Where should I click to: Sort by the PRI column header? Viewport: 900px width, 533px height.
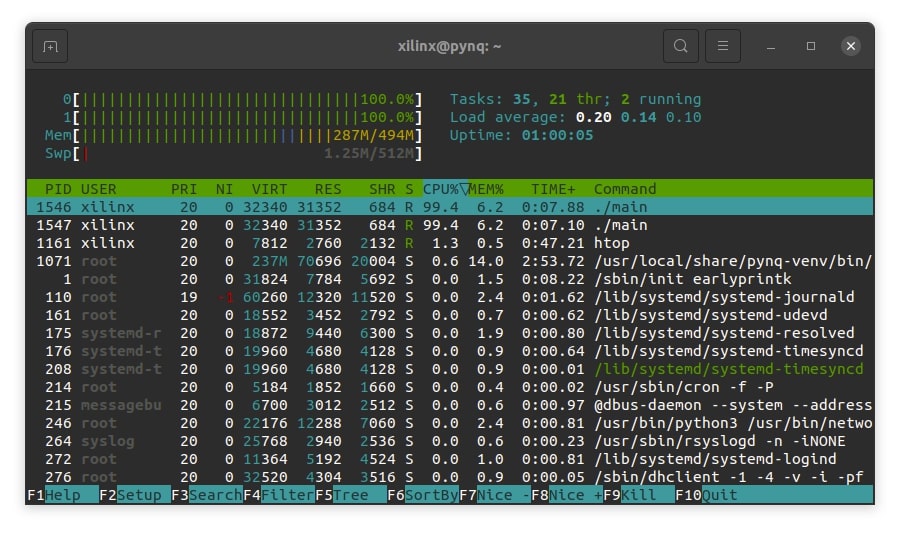[x=184, y=189]
